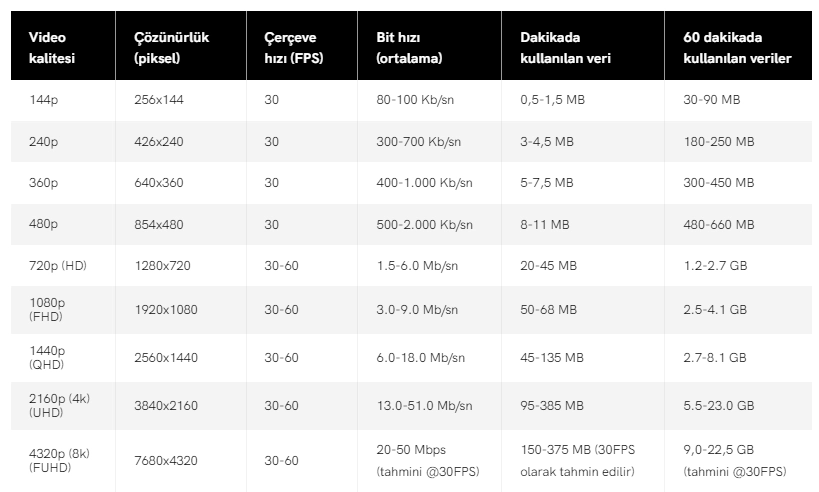Click the 'Çözünürlük (piksel)' header cell
819x492 pixels.
[171, 48]
